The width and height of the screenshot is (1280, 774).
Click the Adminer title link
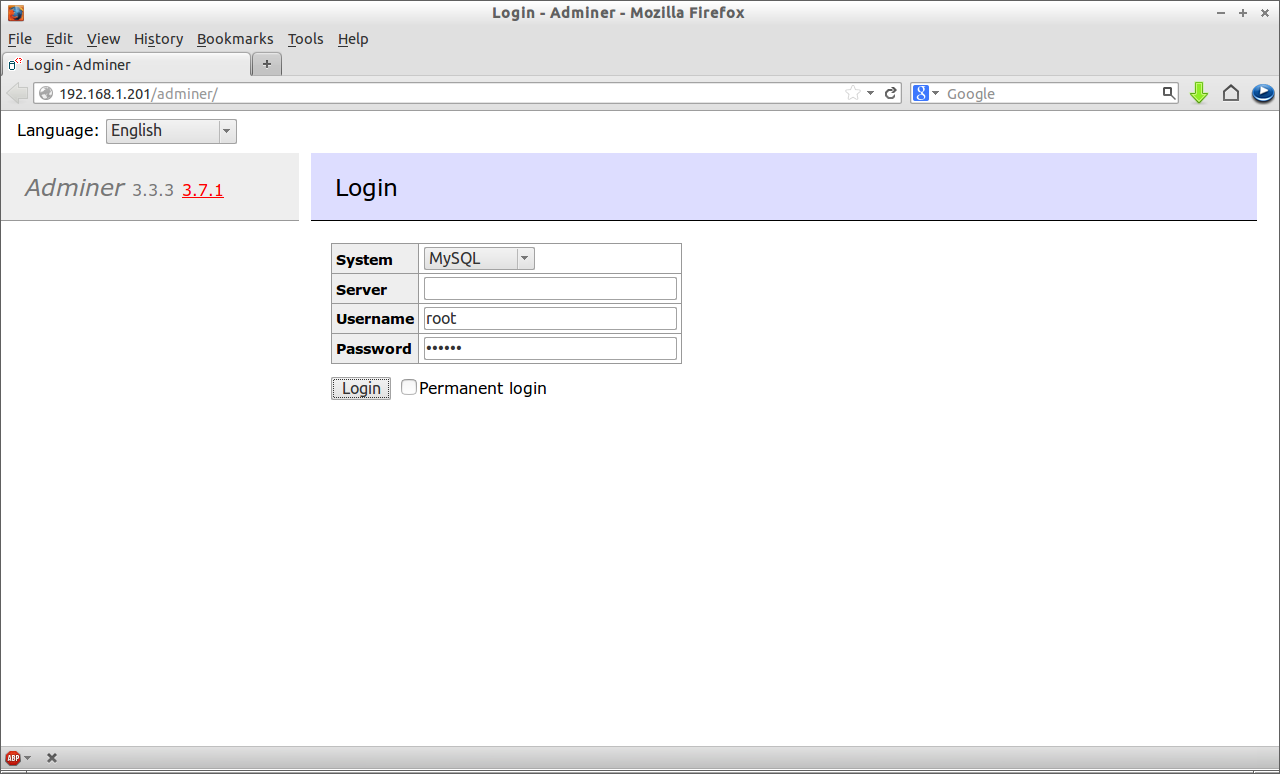point(74,188)
